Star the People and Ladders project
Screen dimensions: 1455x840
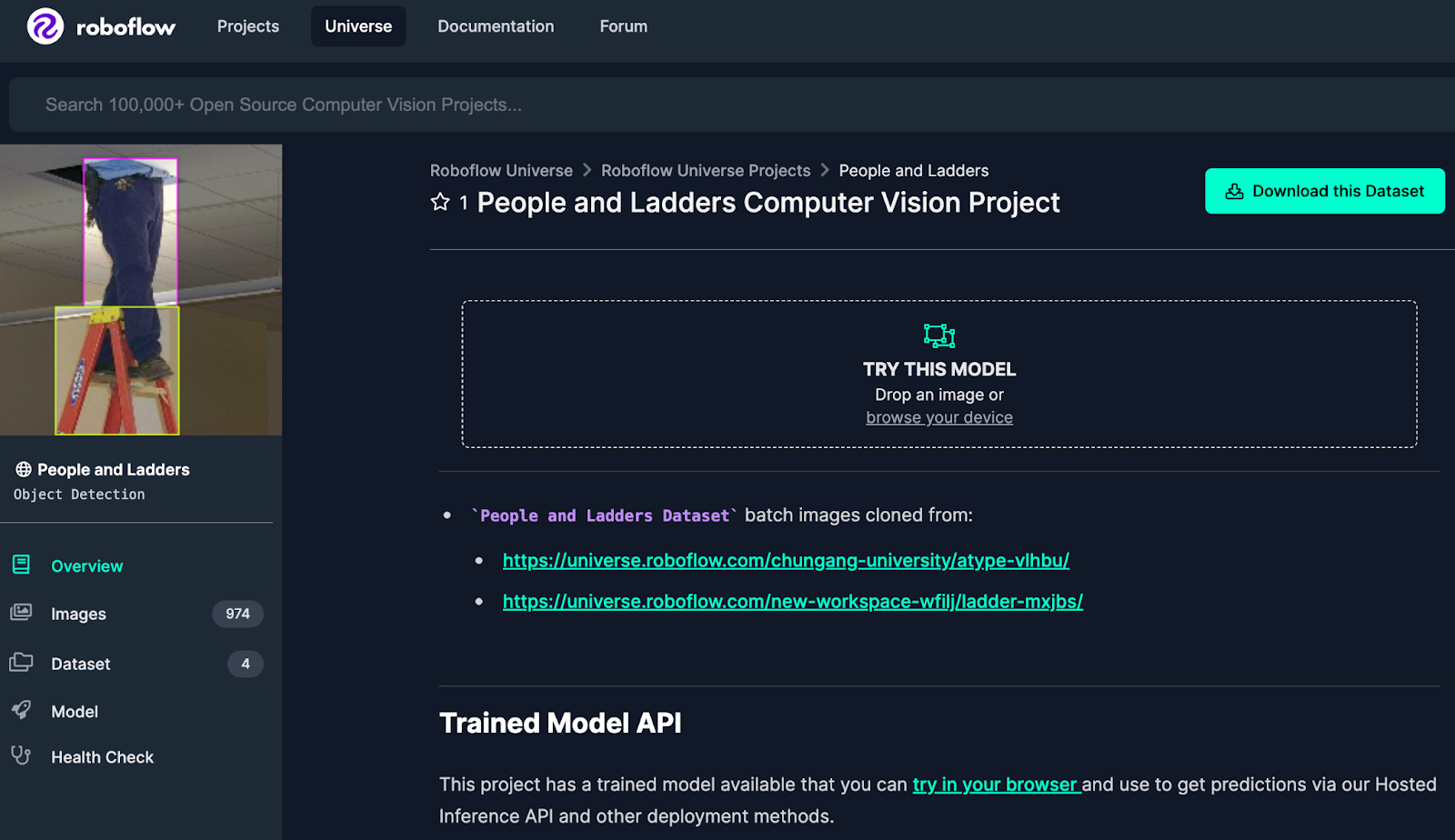pos(440,202)
